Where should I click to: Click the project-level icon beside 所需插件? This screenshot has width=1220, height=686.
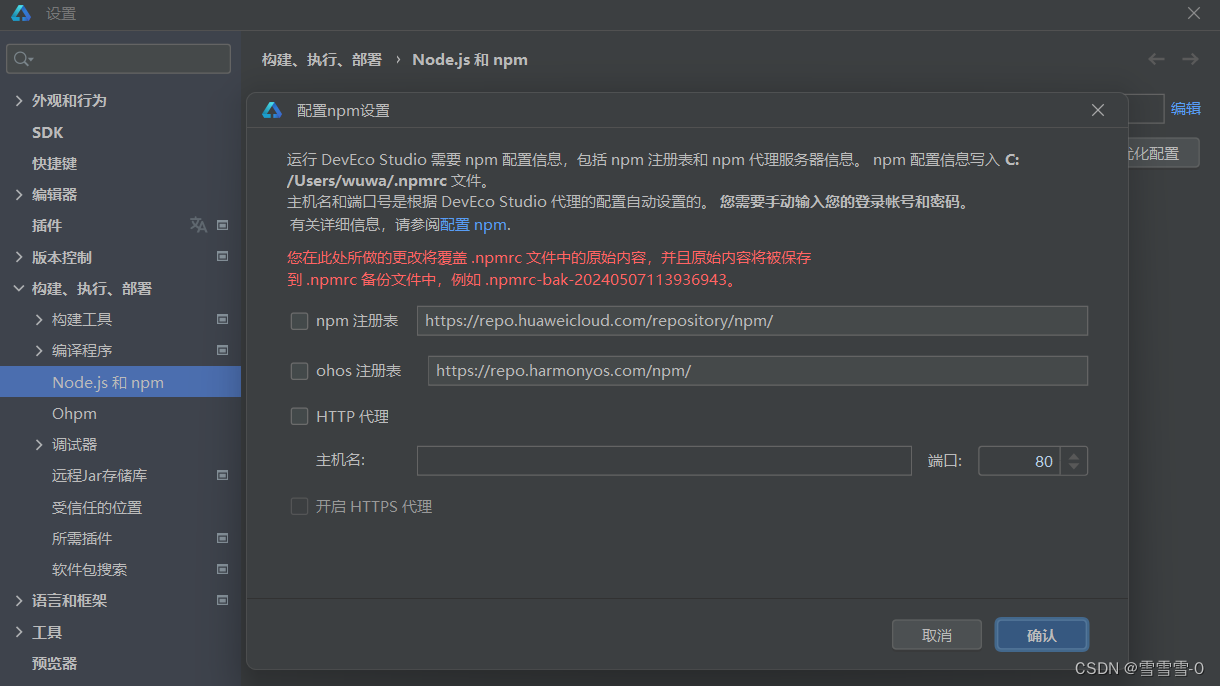coord(222,538)
